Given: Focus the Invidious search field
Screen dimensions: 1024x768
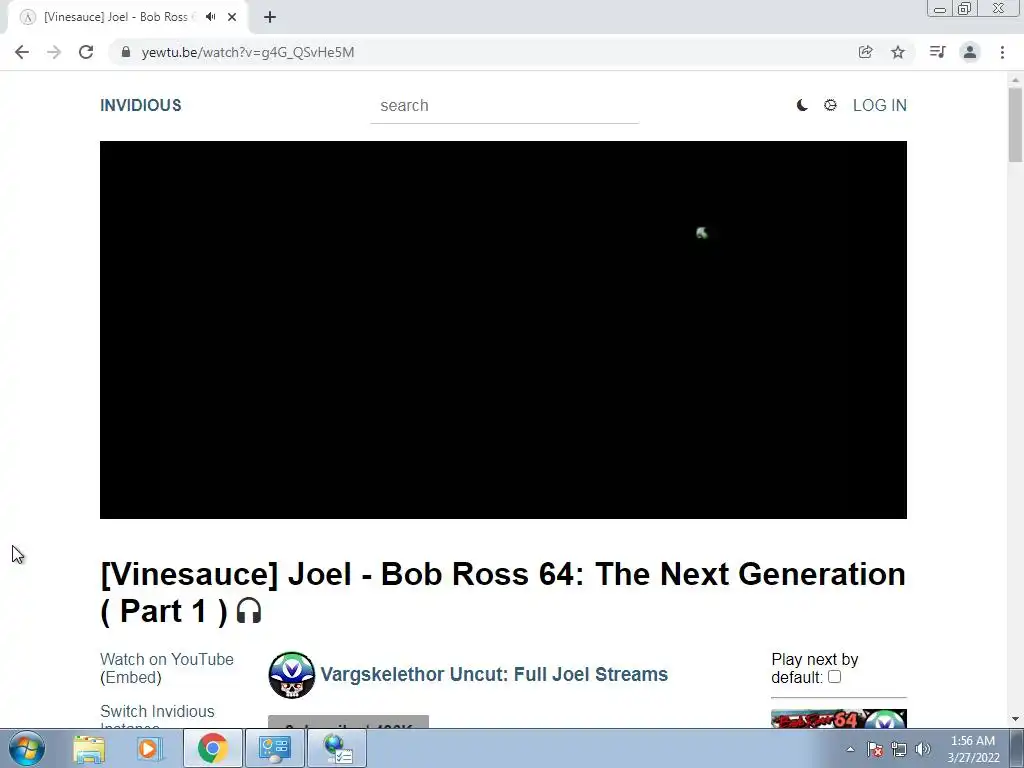Looking at the screenshot, I should 504,106.
